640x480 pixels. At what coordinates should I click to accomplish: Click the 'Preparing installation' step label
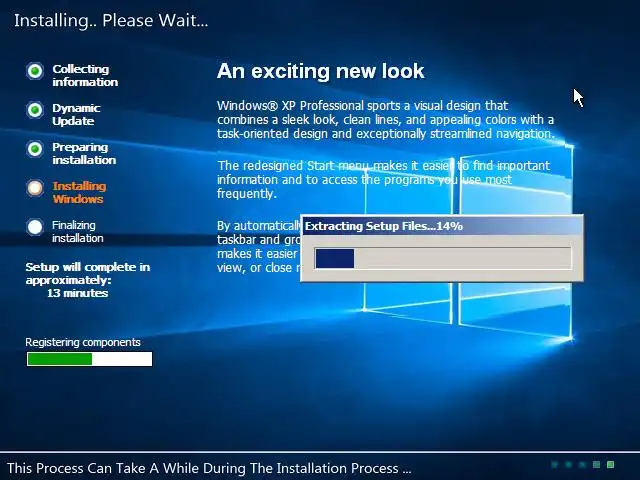coord(84,153)
